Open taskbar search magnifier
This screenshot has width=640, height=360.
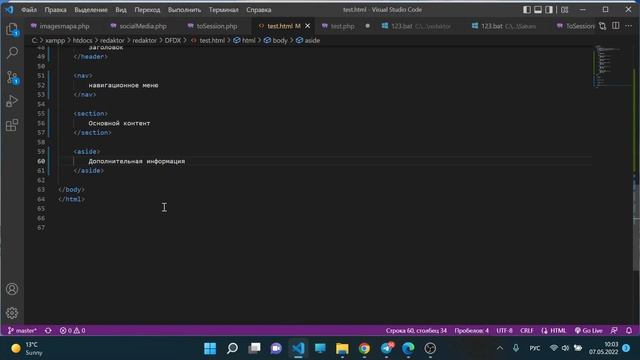[x=232, y=348]
